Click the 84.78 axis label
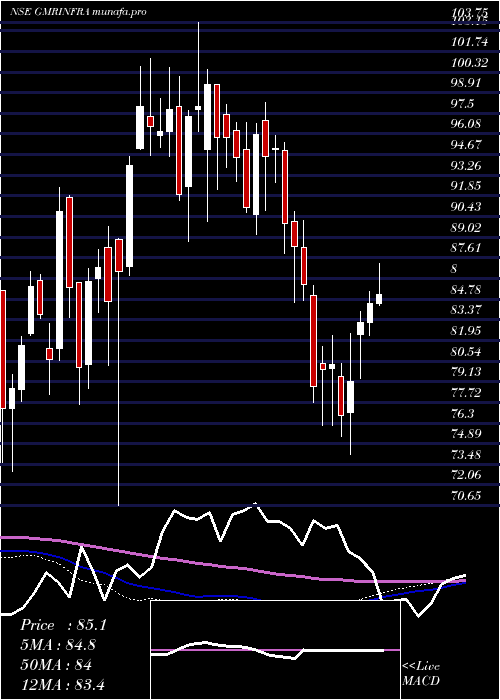 [x=466, y=290]
